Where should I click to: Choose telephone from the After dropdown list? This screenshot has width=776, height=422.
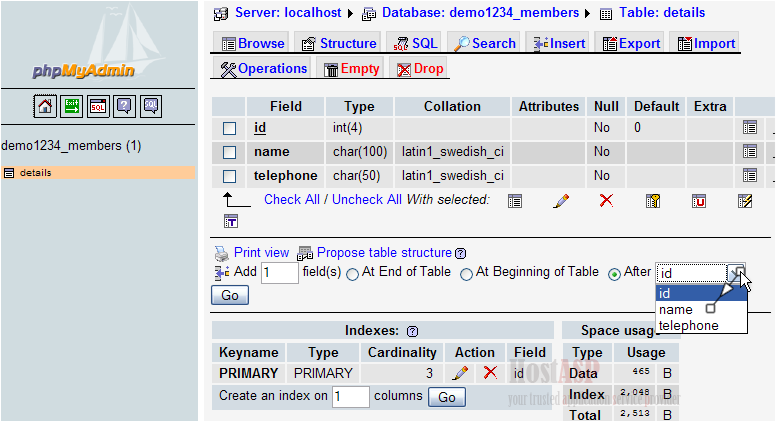[x=688, y=326]
